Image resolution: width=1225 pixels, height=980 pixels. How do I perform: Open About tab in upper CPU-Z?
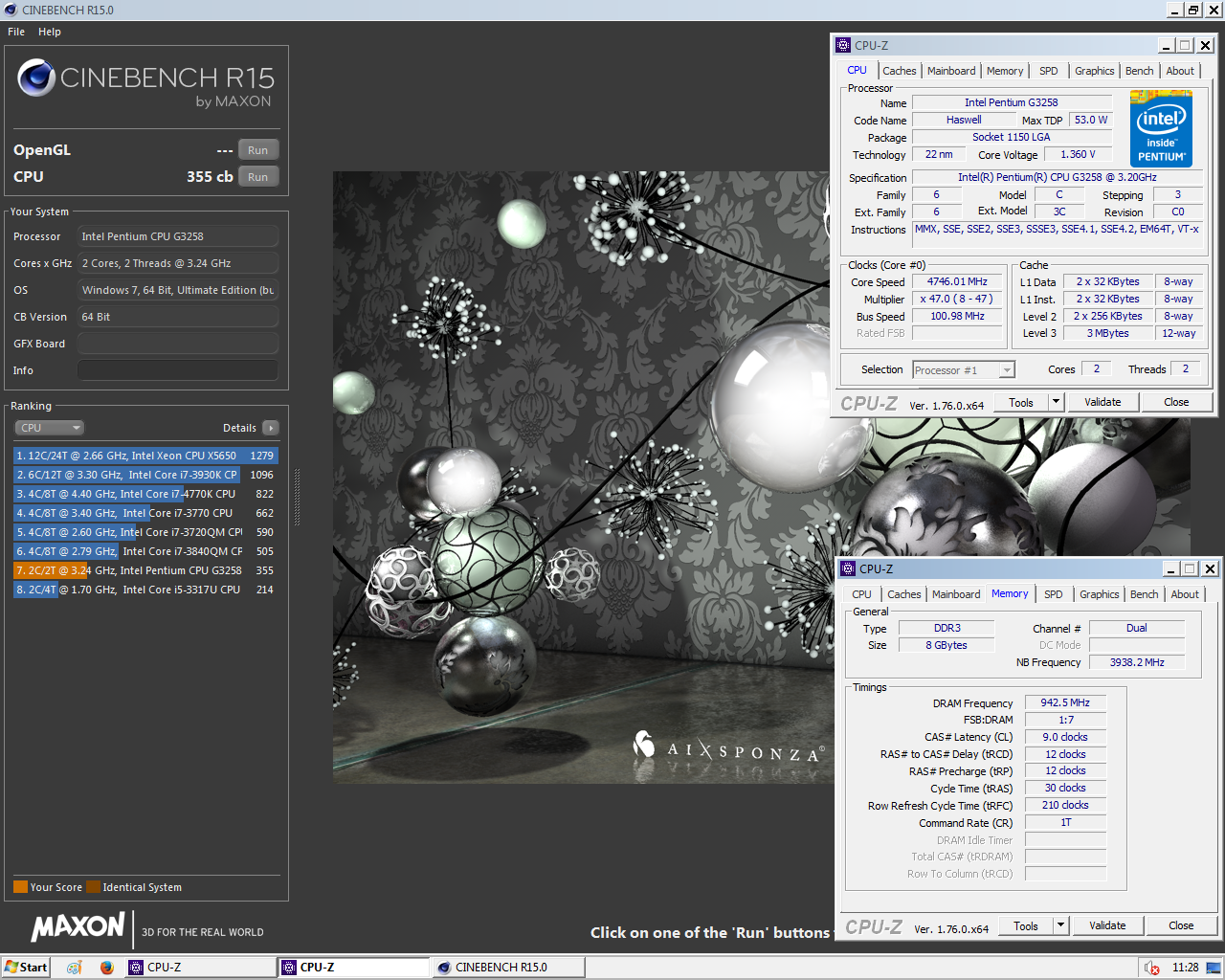point(1180,71)
